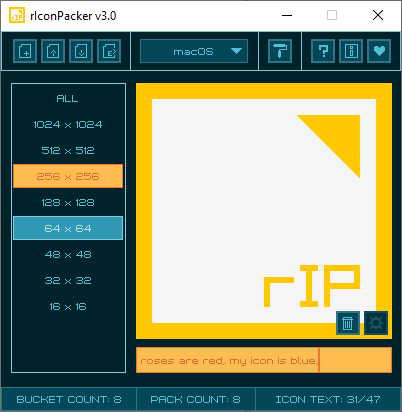The width and height of the screenshot is (402, 412).
Task: Delete the icon image with the trash button
Action: tap(348, 323)
